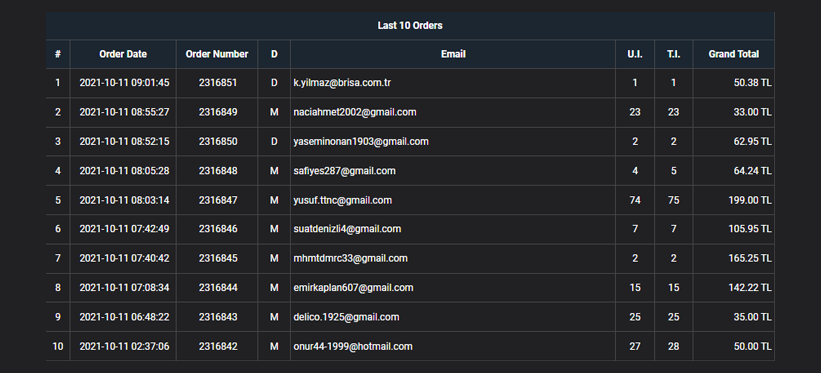Screen dimensions: 821x373
Task: Click email yusuf.ttnc@gmail.com
Action: 342,200
